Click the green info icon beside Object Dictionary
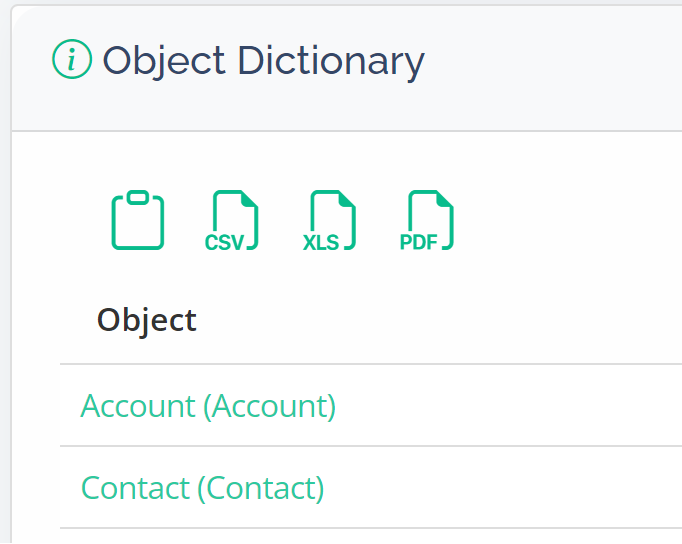682x544 pixels. point(72,59)
